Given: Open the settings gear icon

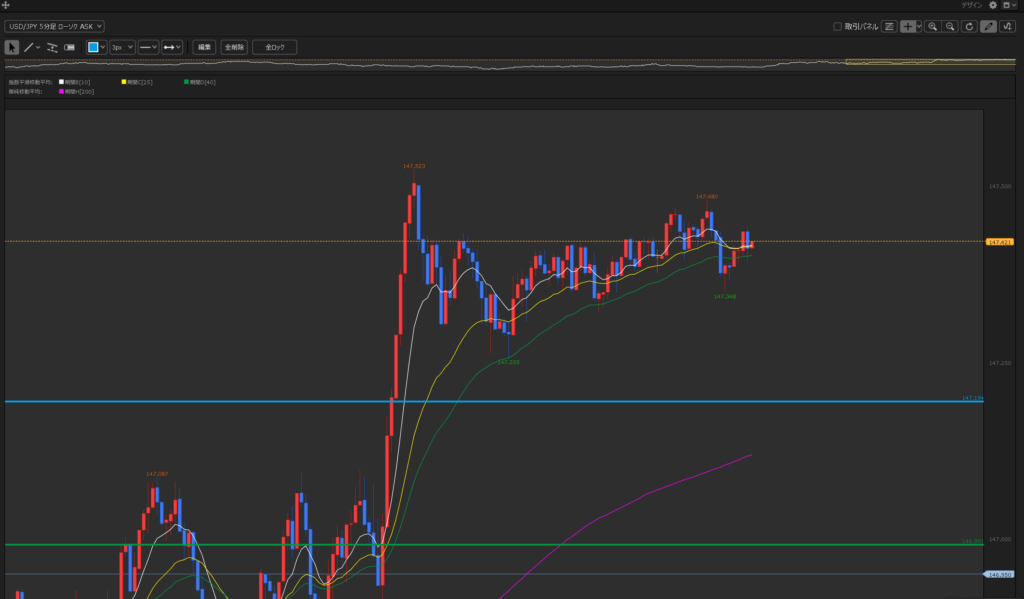Looking at the screenshot, I should (993, 5).
